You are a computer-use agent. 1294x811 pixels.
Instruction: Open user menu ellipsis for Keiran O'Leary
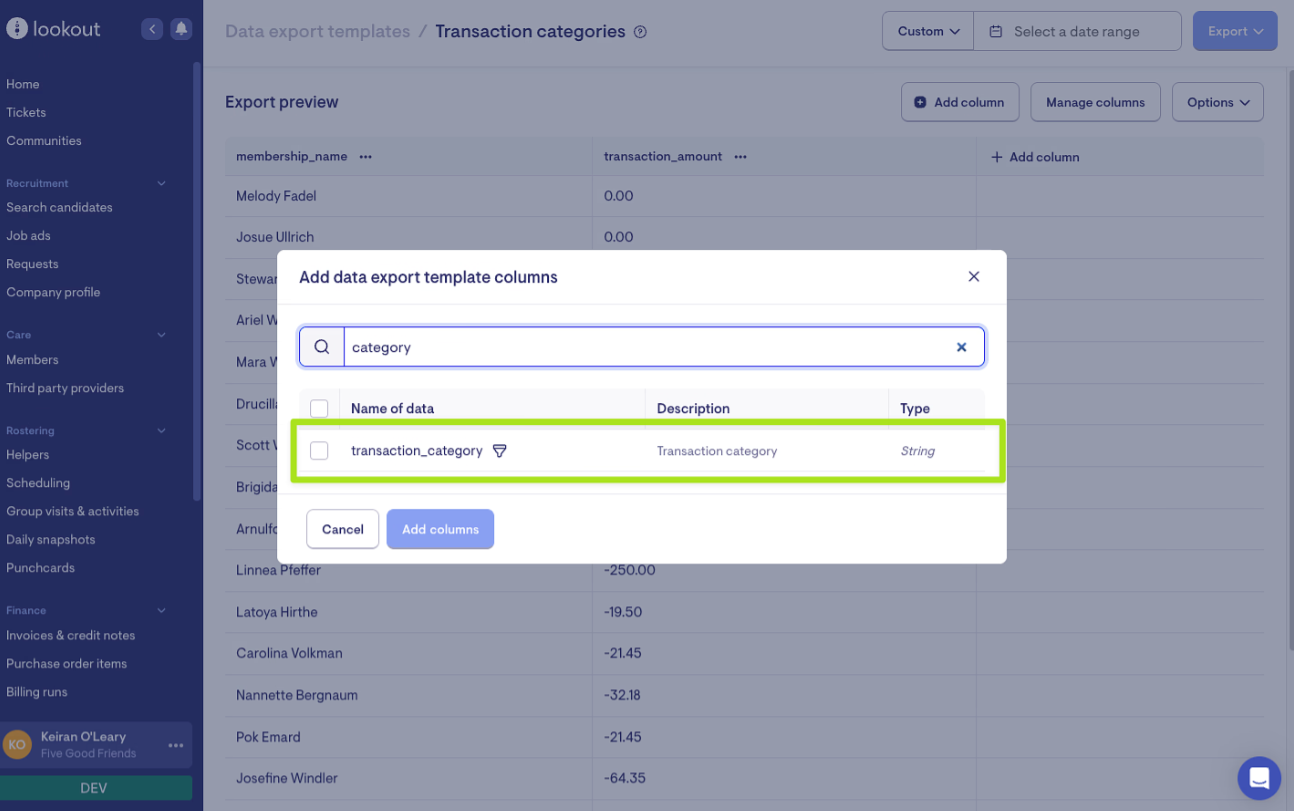pos(176,745)
